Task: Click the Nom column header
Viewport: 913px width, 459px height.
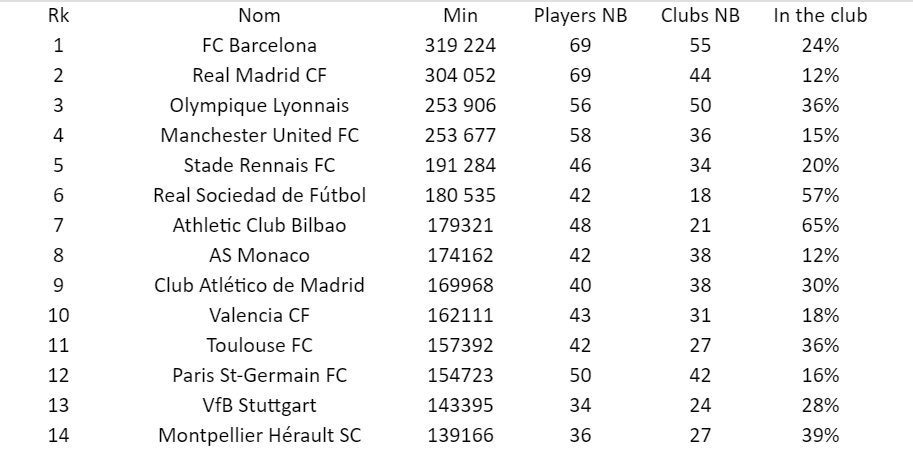Action: coord(259,16)
